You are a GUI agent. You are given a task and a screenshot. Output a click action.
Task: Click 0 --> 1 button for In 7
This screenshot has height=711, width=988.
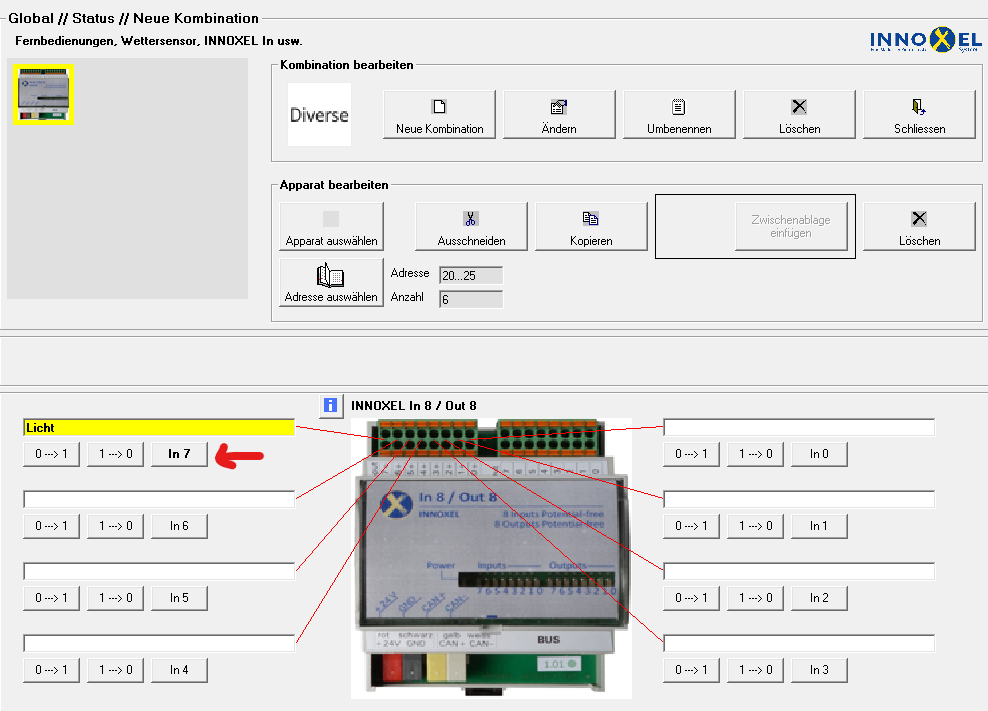[52, 454]
